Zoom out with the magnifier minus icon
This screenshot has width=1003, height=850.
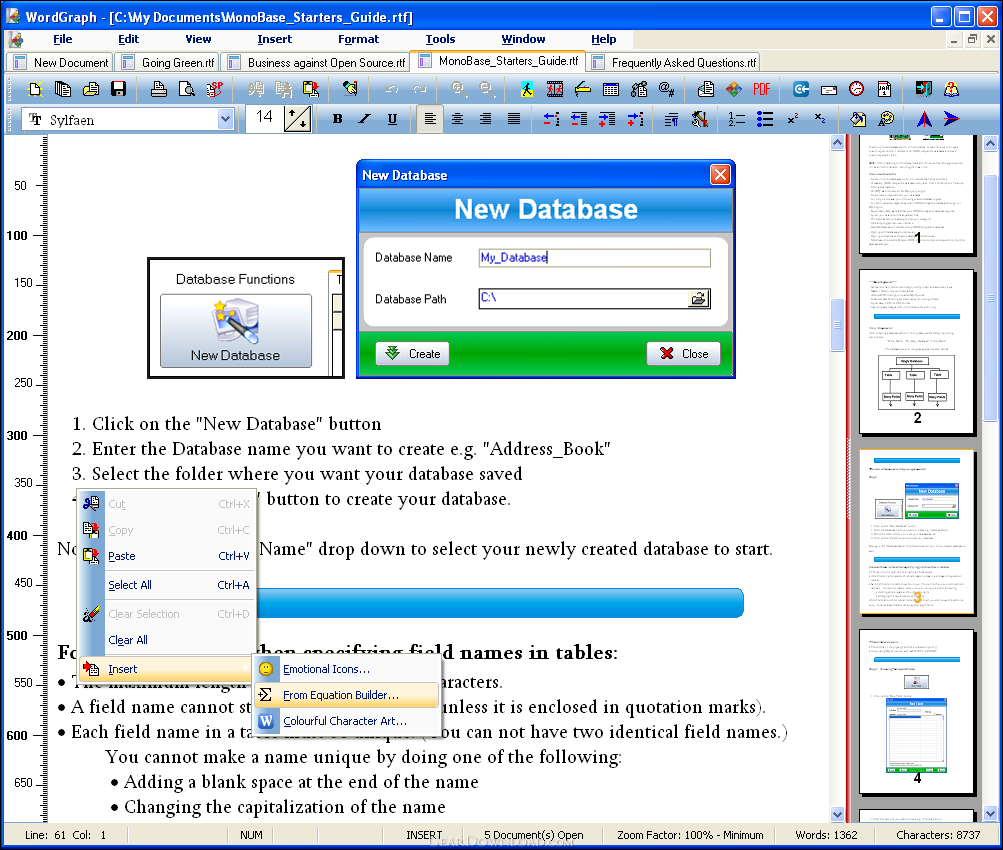(486, 89)
